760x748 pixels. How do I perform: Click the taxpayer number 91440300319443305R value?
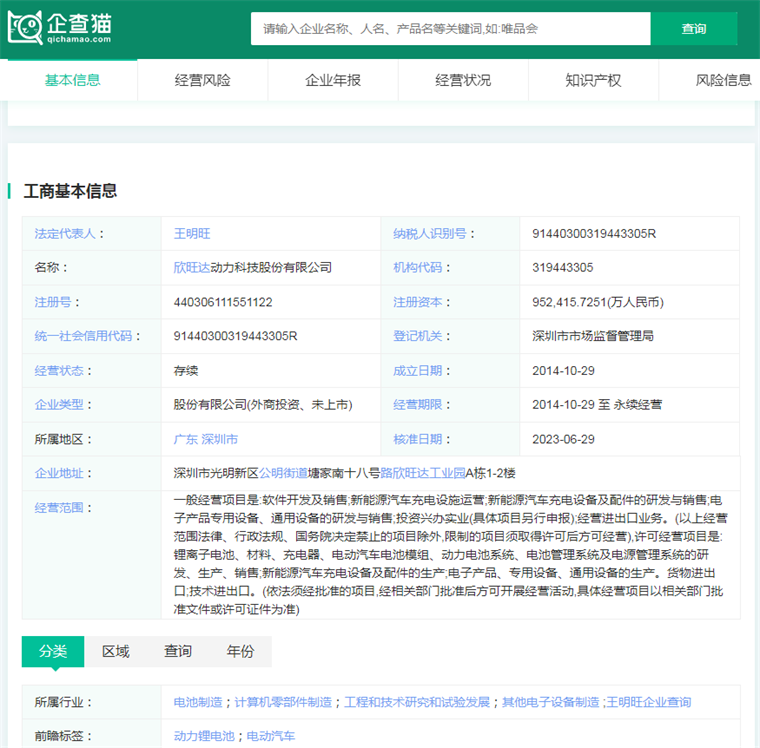(x=594, y=234)
